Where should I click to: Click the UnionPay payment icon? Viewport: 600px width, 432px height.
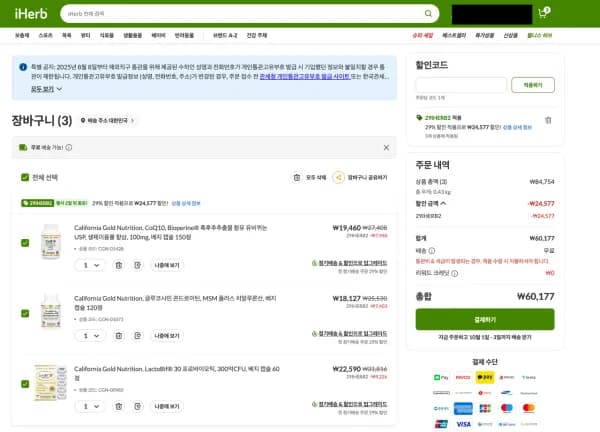tap(441, 424)
